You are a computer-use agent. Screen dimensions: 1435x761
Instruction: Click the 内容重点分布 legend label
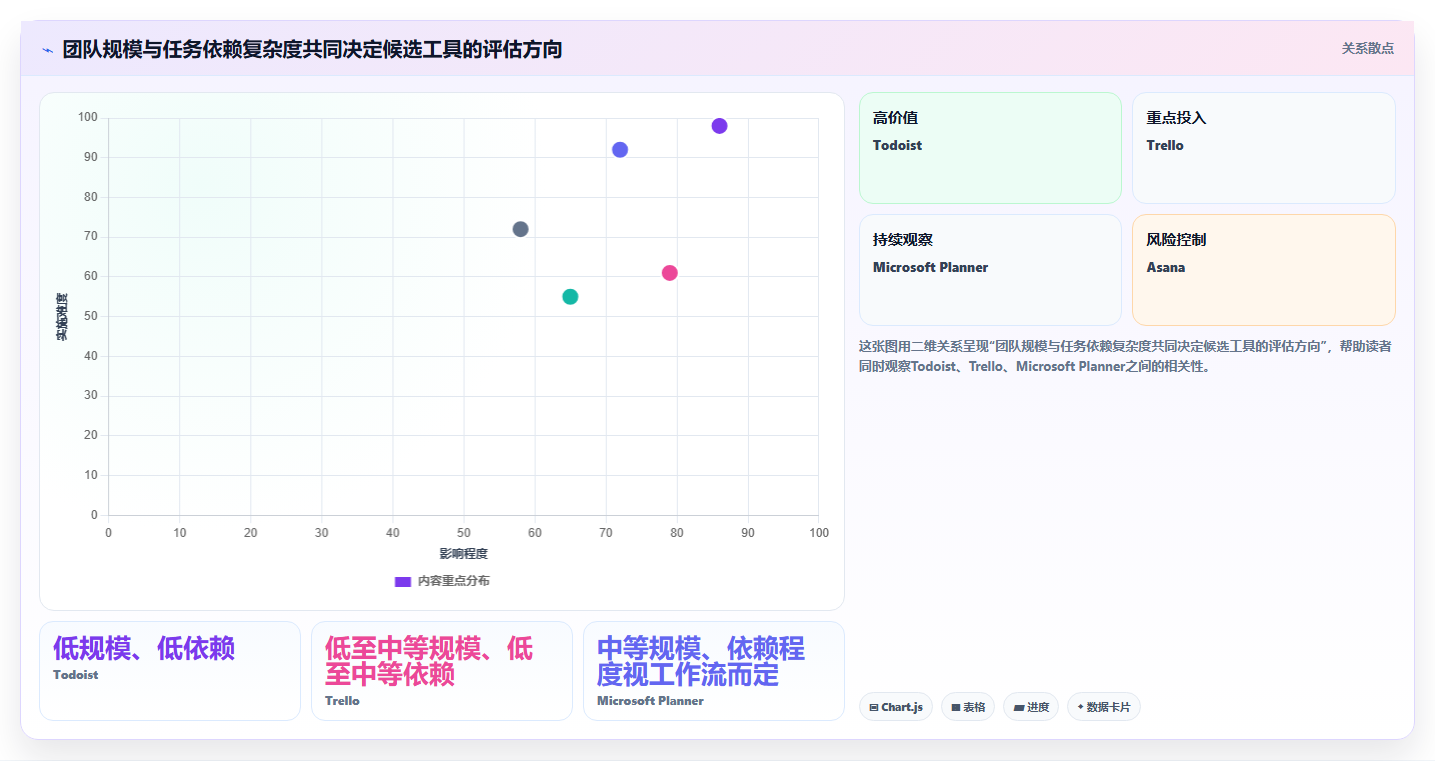[x=453, y=581]
